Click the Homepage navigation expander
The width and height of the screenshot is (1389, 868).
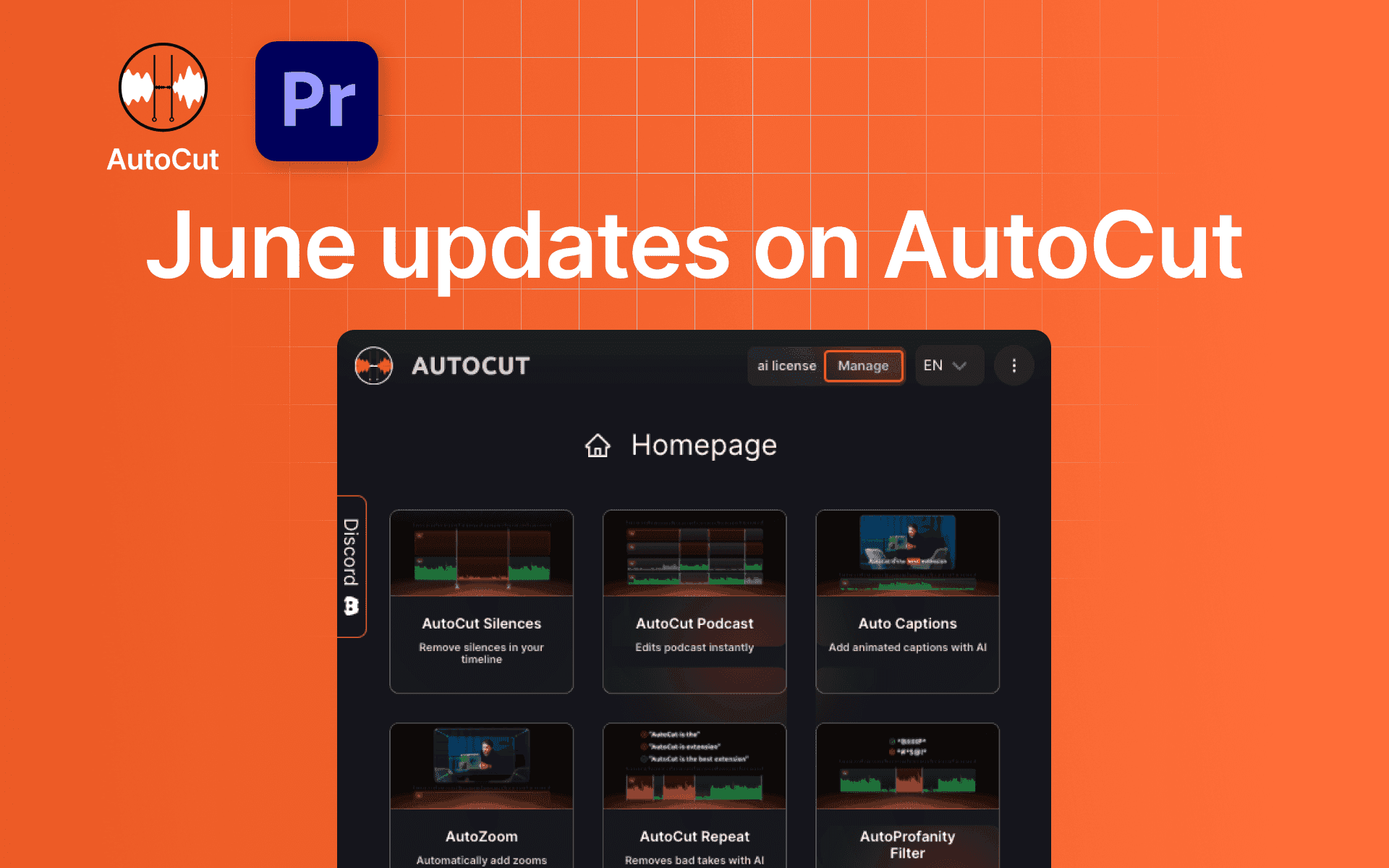point(692,447)
